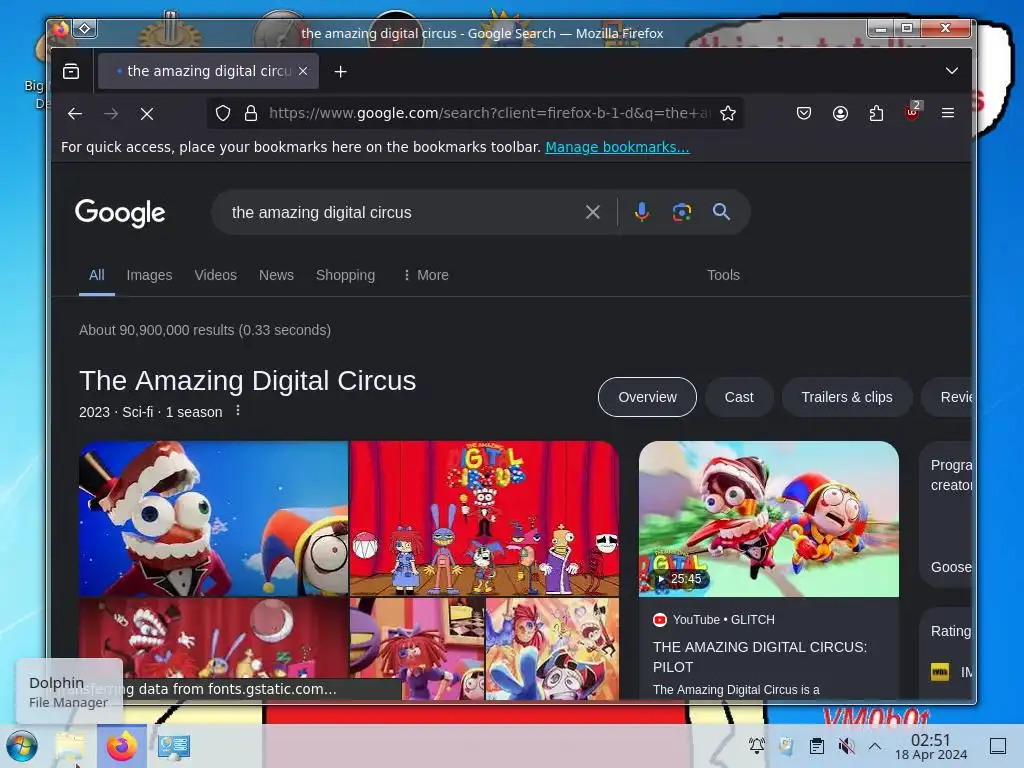Unmute audio via tray volume icon

846,746
